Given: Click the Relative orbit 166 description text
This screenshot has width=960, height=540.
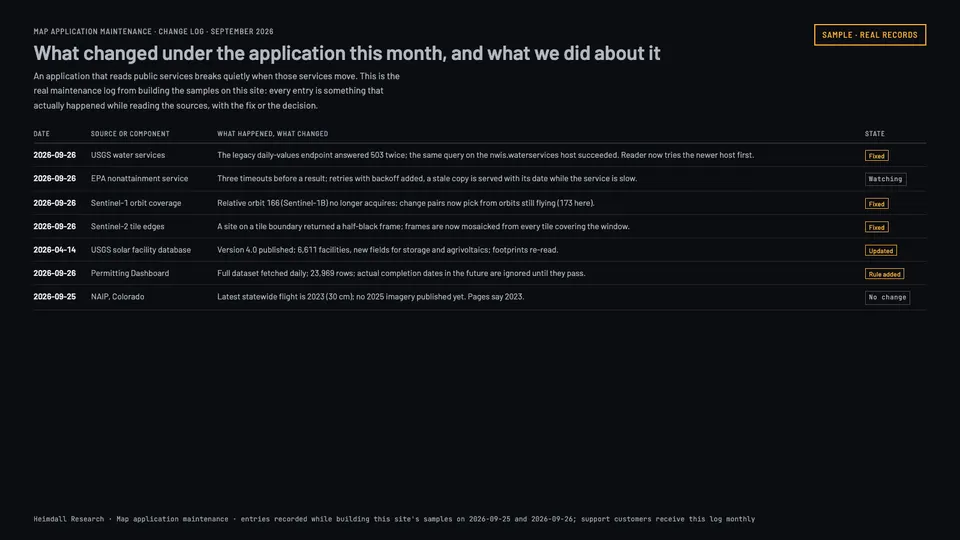Looking at the screenshot, I should pyautogui.click(x=405, y=203).
